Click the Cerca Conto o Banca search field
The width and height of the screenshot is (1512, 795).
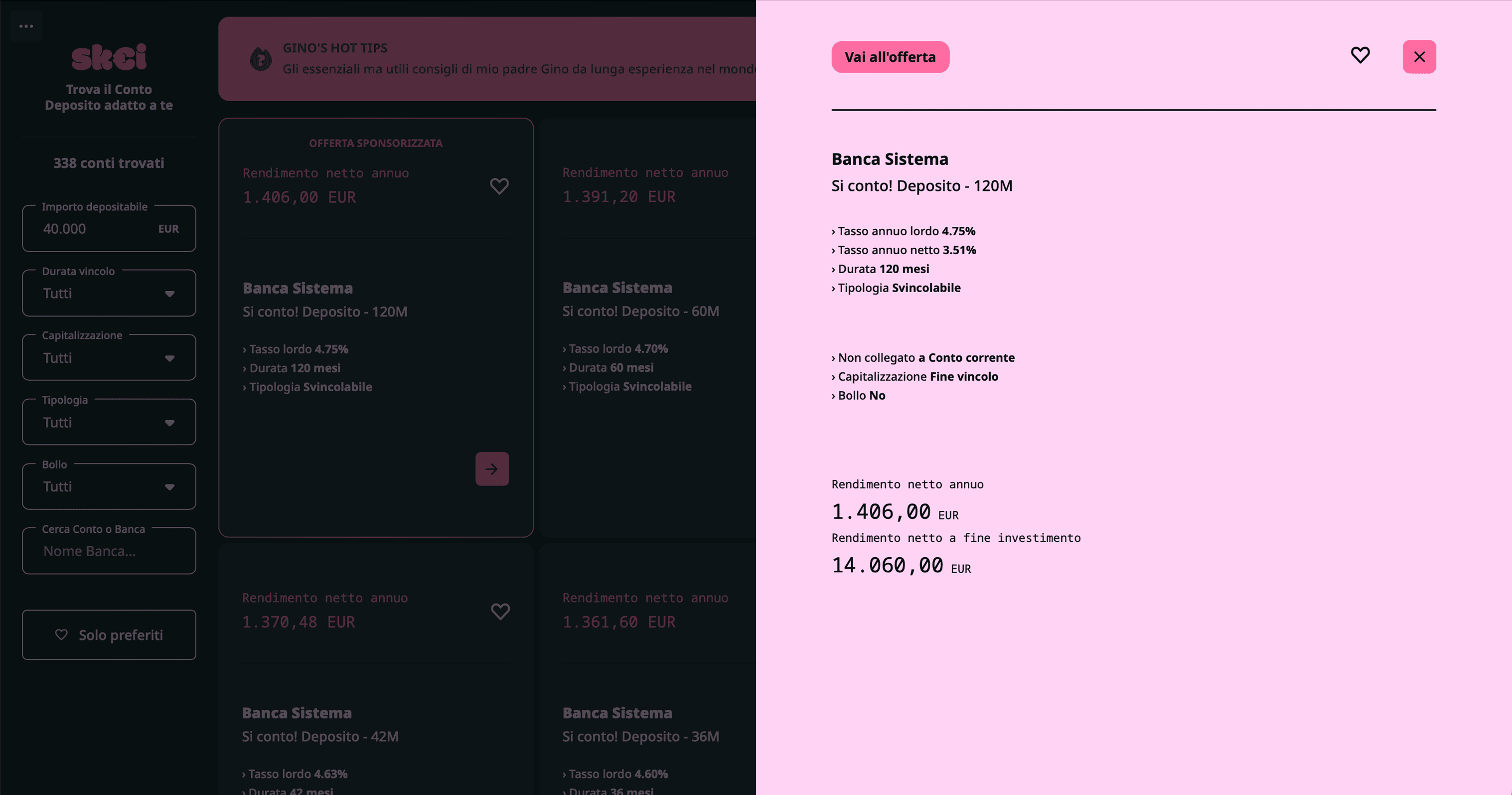(x=109, y=551)
